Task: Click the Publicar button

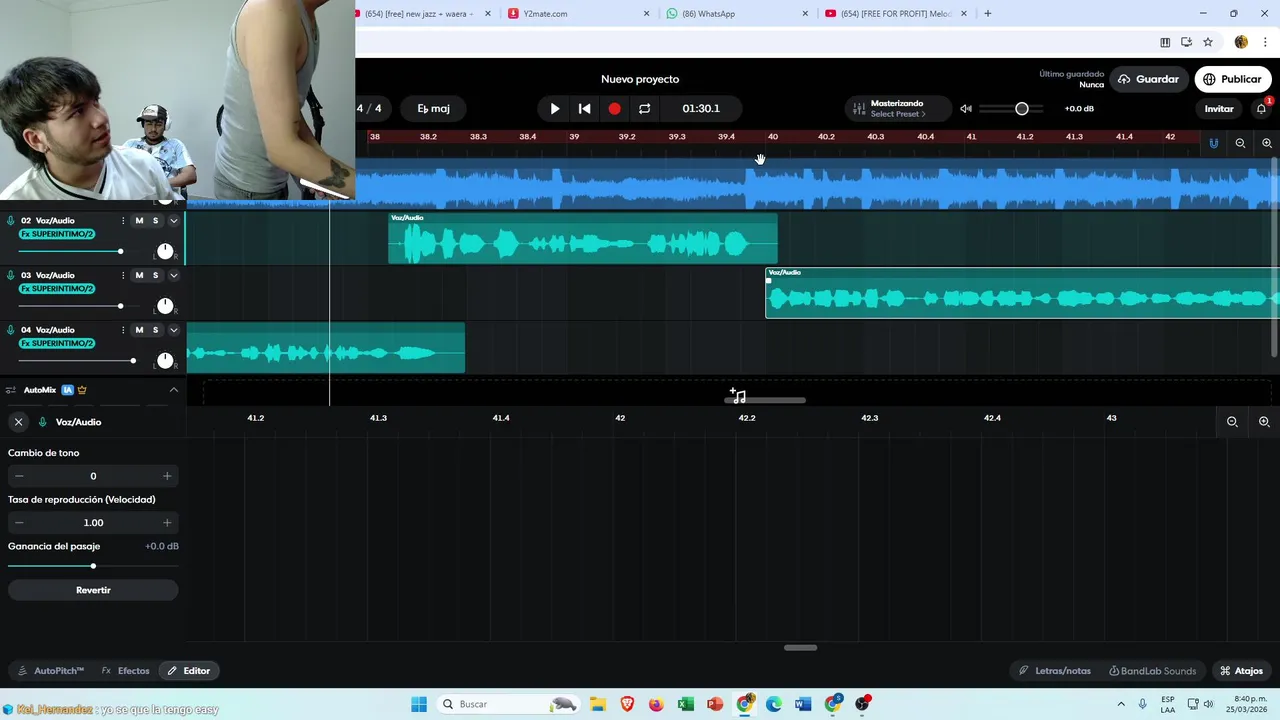Action: click(1232, 79)
